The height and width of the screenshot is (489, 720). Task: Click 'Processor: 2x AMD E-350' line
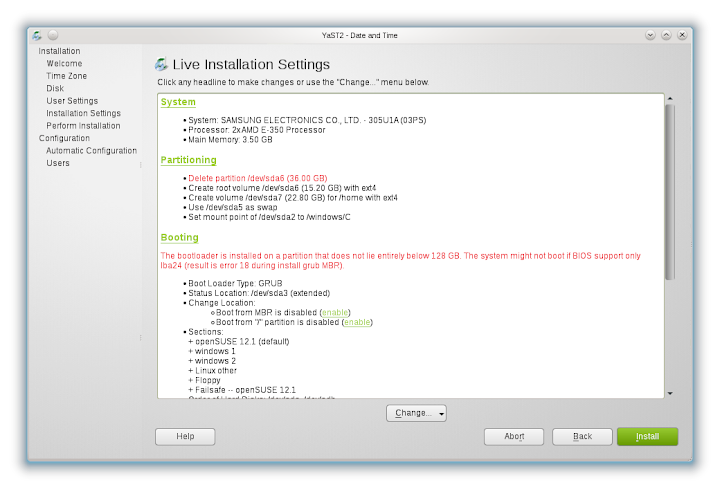click(257, 130)
